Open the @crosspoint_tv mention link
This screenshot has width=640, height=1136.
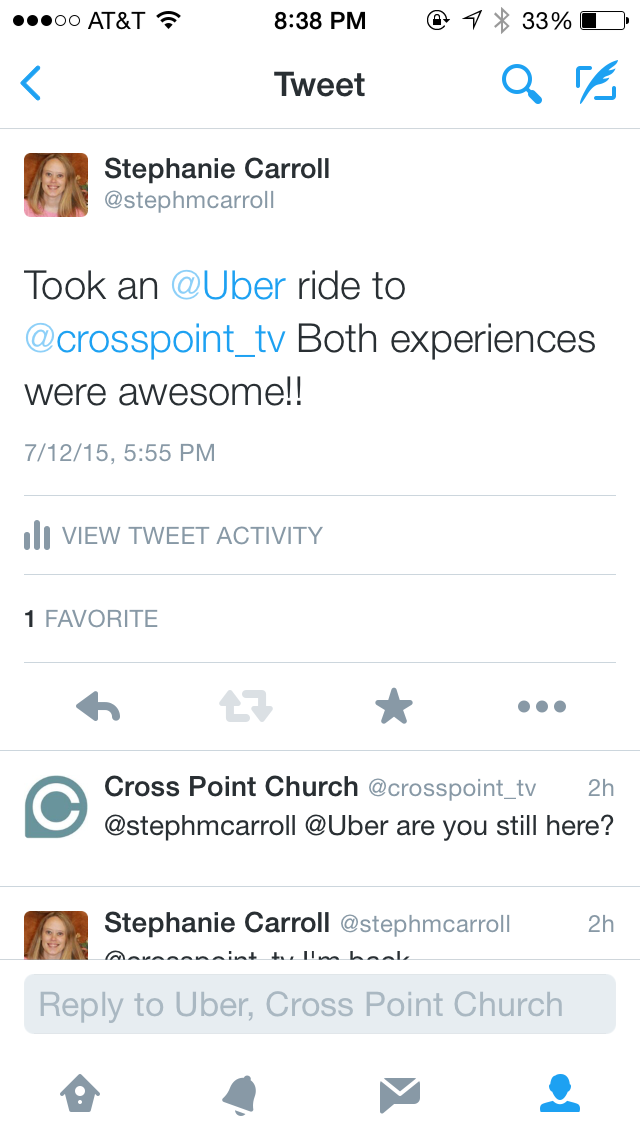coord(155,339)
